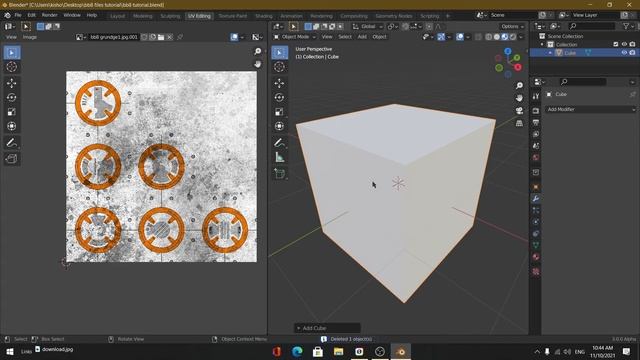This screenshot has width=640, height=360.
Task: Open the Add Modifier dropdown
Action: [x=591, y=109]
